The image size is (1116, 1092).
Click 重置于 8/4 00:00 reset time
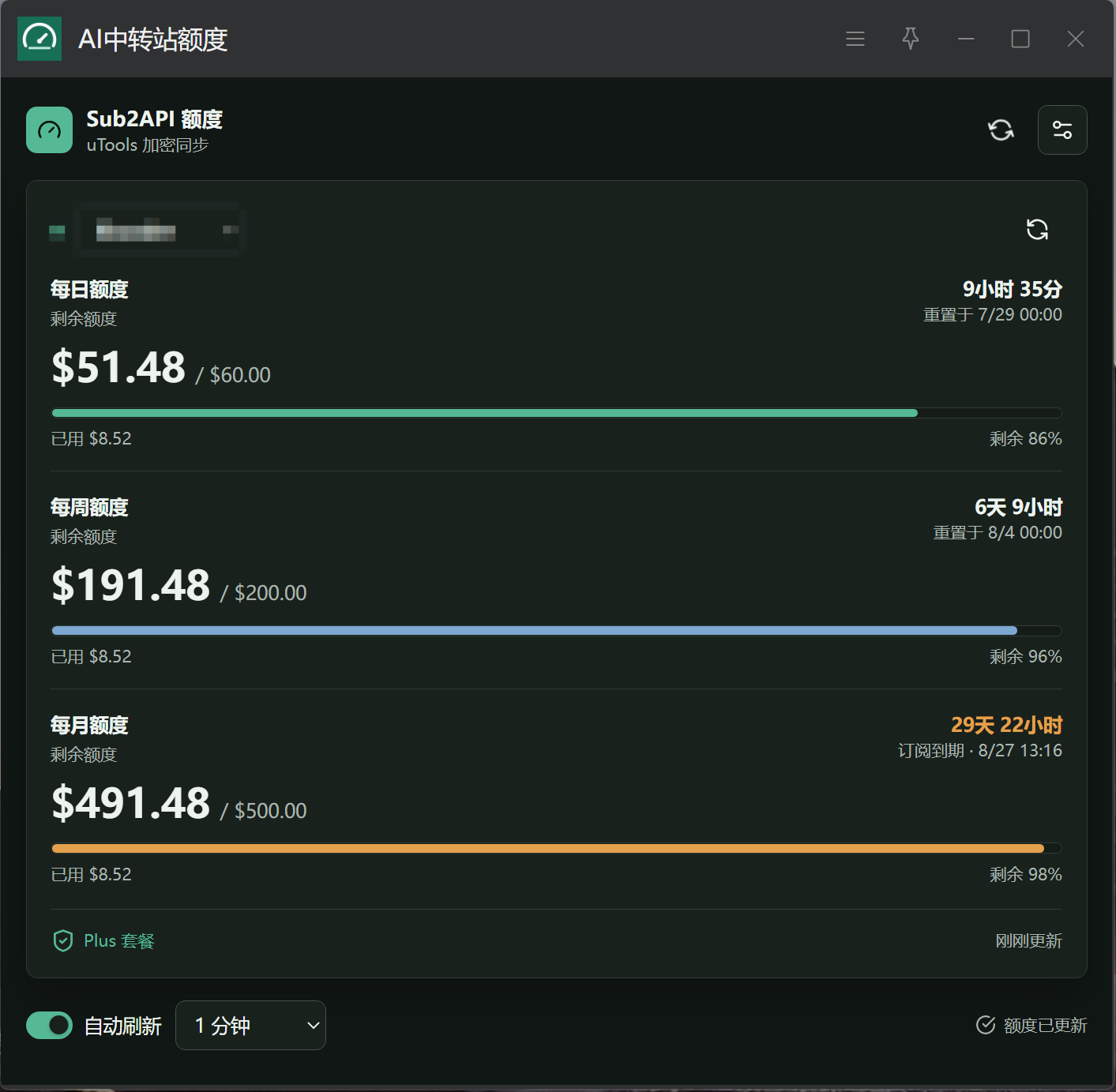tap(998, 533)
